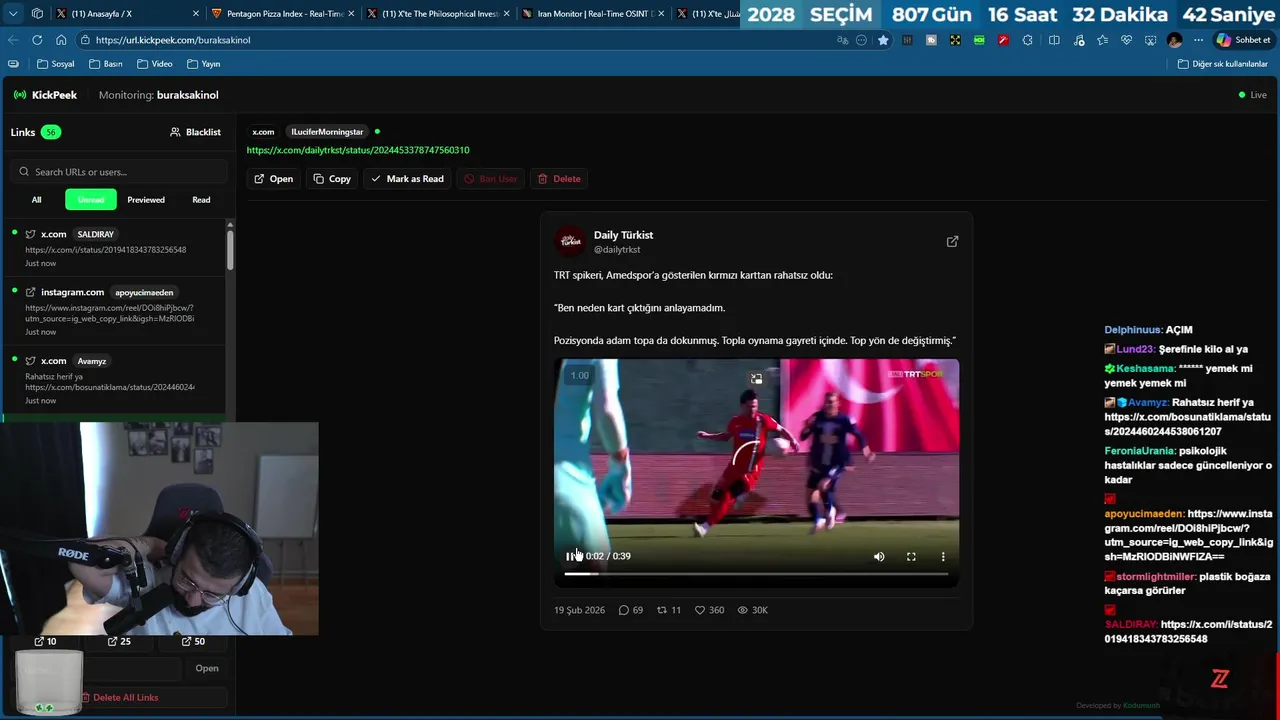Click the Open button above the tweet

273,179
